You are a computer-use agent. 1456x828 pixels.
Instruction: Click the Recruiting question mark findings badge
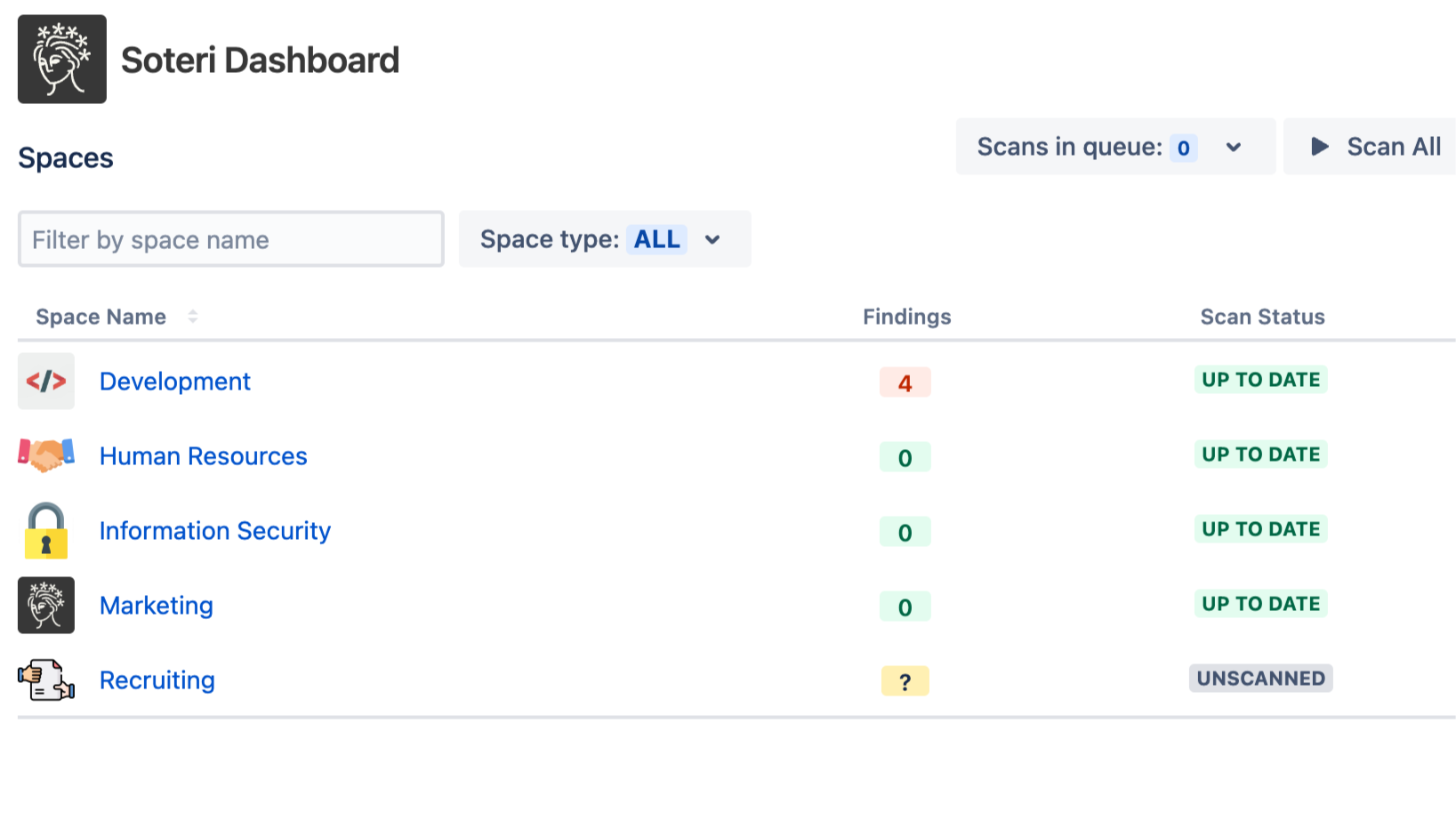click(x=905, y=681)
